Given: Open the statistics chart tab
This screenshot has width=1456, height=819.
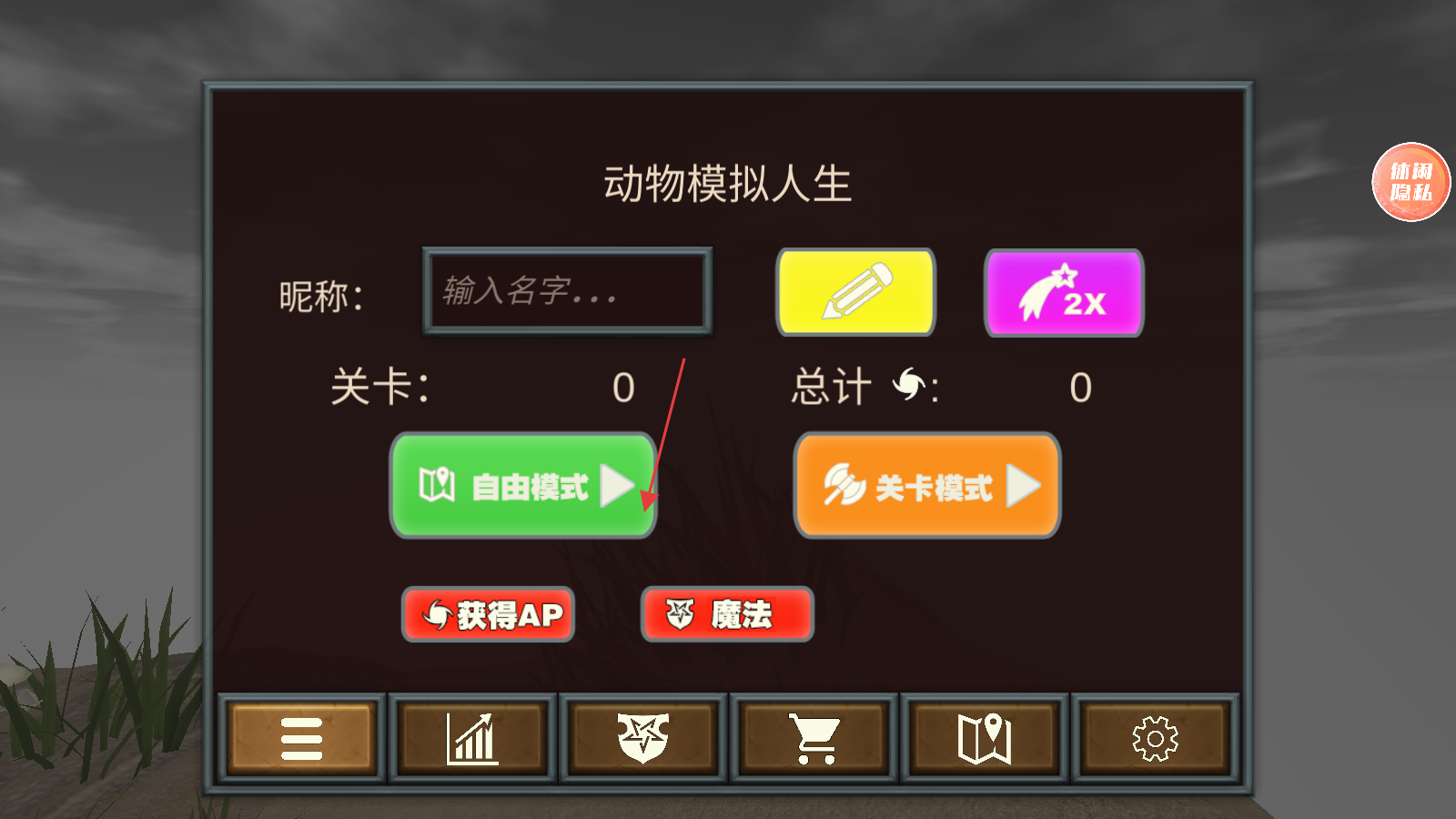Looking at the screenshot, I should tap(472, 738).
